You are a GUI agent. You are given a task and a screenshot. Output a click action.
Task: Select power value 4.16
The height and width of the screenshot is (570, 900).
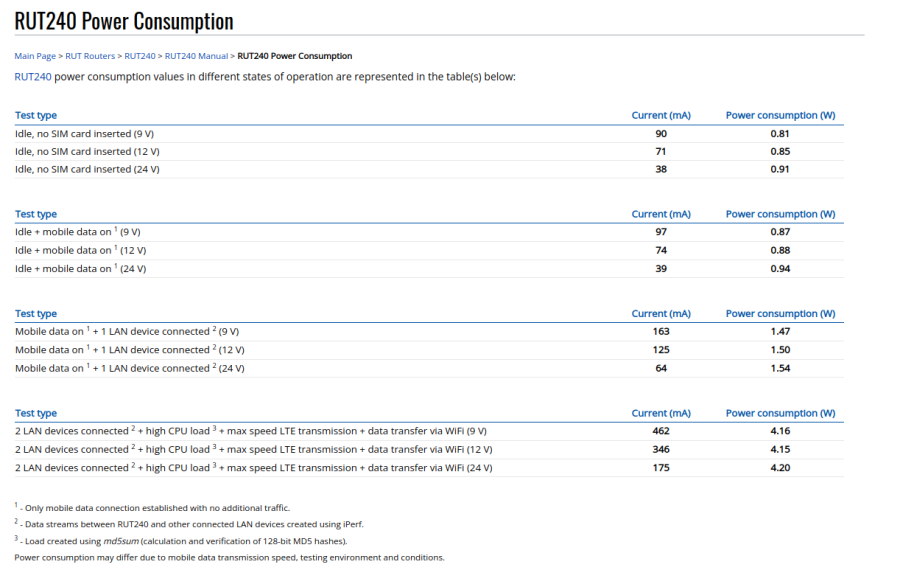[780, 431]
